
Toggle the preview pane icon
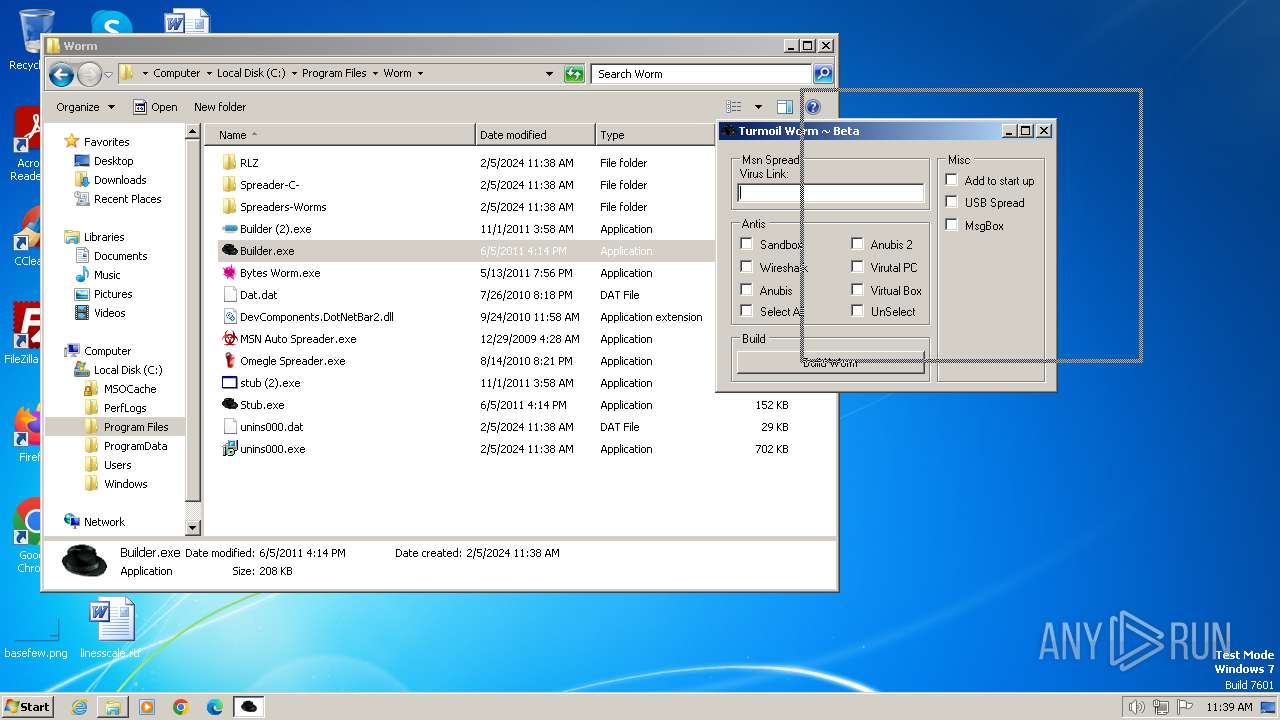[785, 107]
